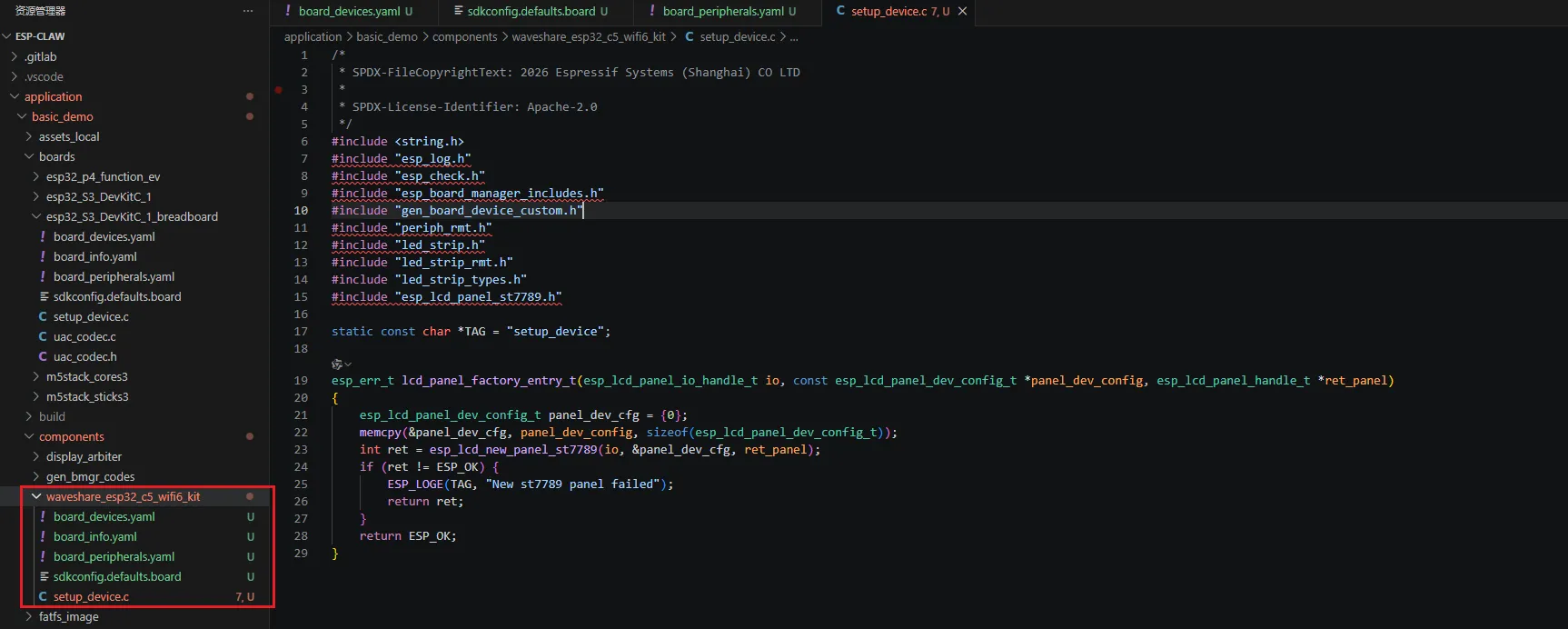
Task: Click the basic_demo breadcrumb segment
Action: (387, 37)
